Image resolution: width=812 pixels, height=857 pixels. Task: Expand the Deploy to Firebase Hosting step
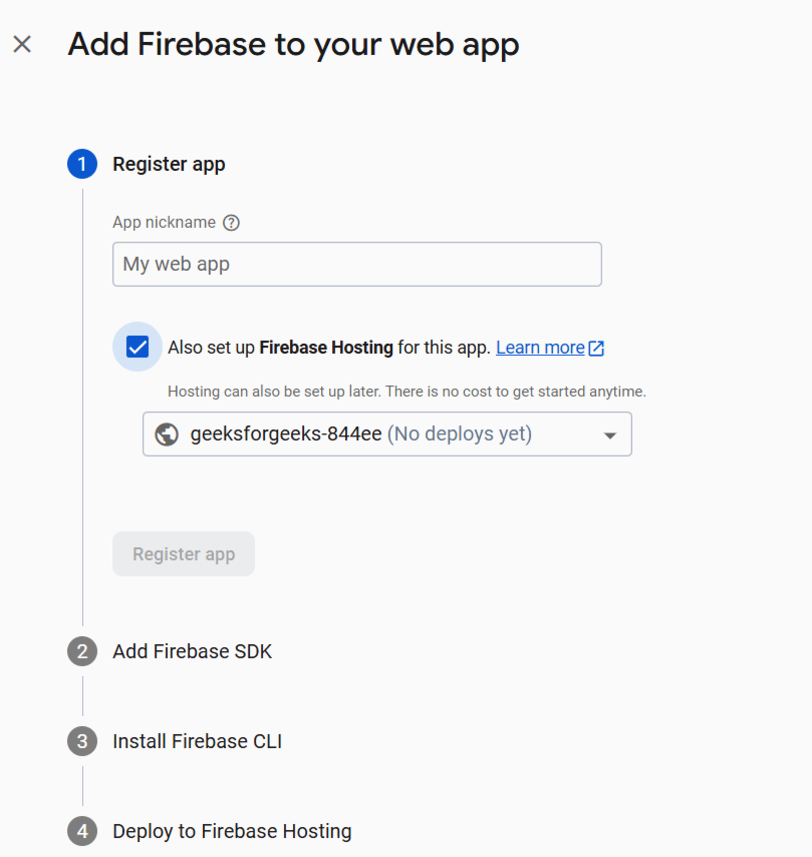232,831
